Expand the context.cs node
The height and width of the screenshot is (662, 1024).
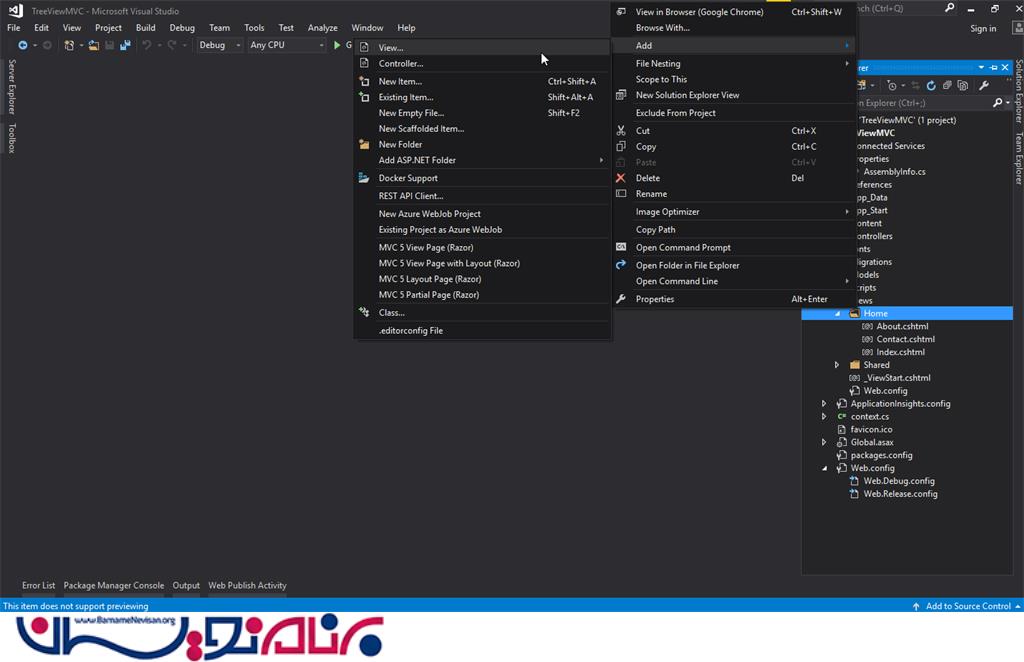pos(824,417)
